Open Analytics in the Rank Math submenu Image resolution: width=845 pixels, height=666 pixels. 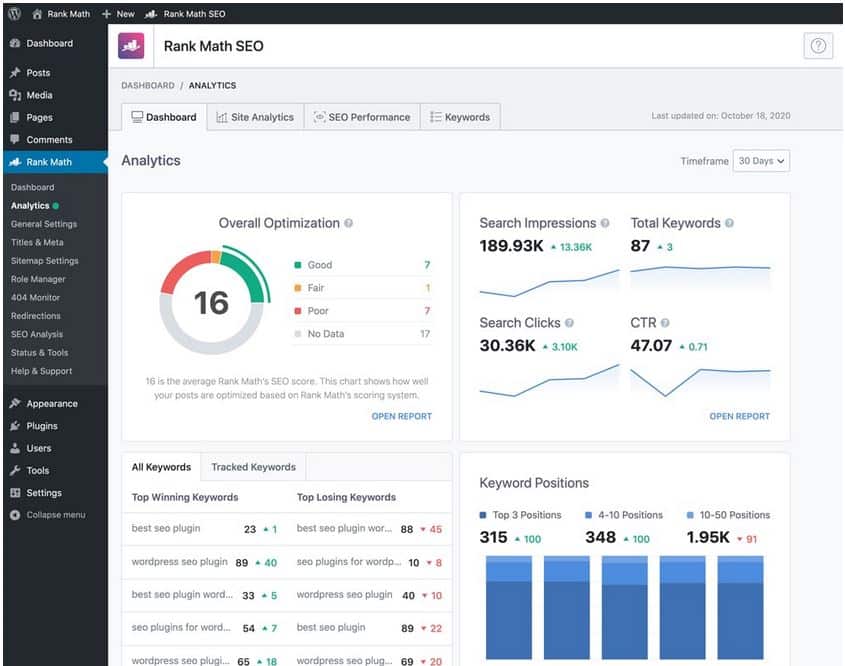pyautogui.click(x=30, y=205)
